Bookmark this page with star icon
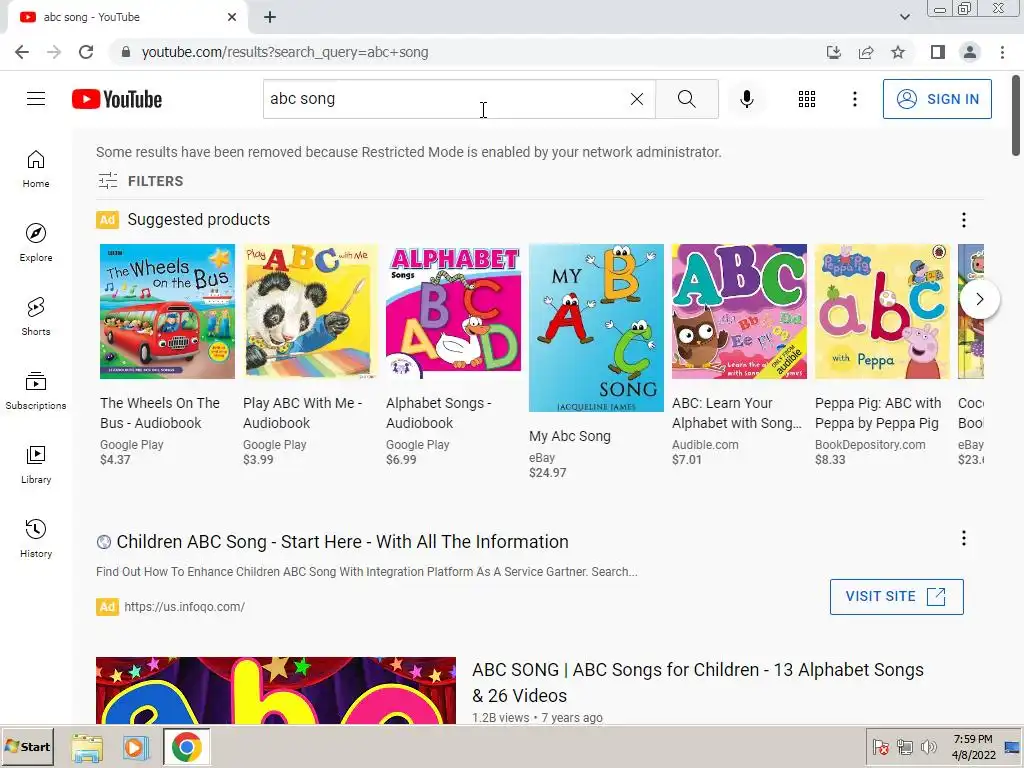 898,52
